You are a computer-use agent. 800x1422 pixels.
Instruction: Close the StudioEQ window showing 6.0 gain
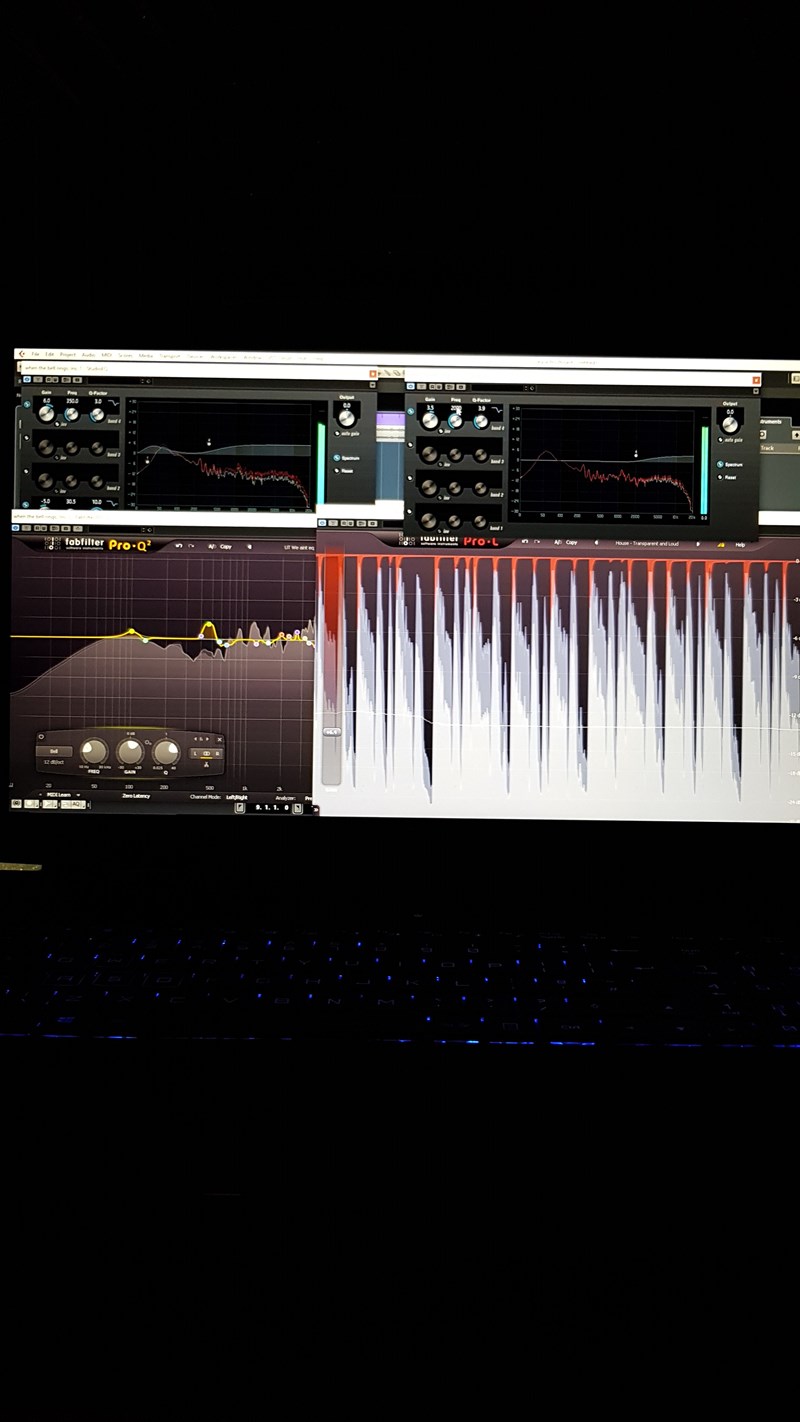coord(372,374)
